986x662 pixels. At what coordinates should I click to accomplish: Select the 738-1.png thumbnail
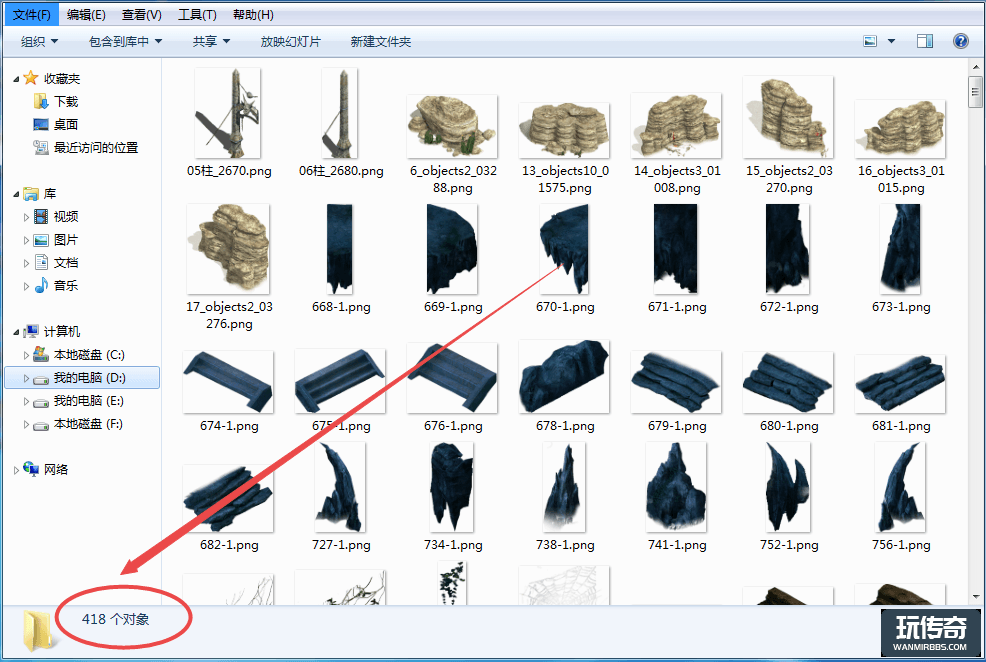564,487
